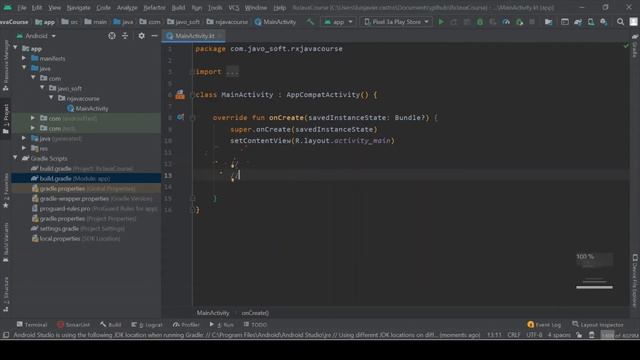Click the read-only lock icon in status bar
The image size is (640, 360).
pyautogui.click(x=579, y=335)
